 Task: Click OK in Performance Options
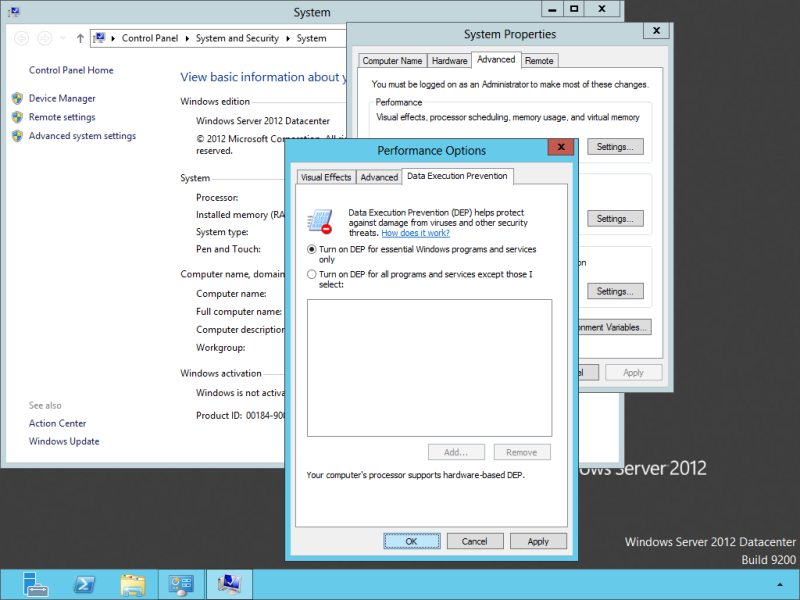point(412,541)
